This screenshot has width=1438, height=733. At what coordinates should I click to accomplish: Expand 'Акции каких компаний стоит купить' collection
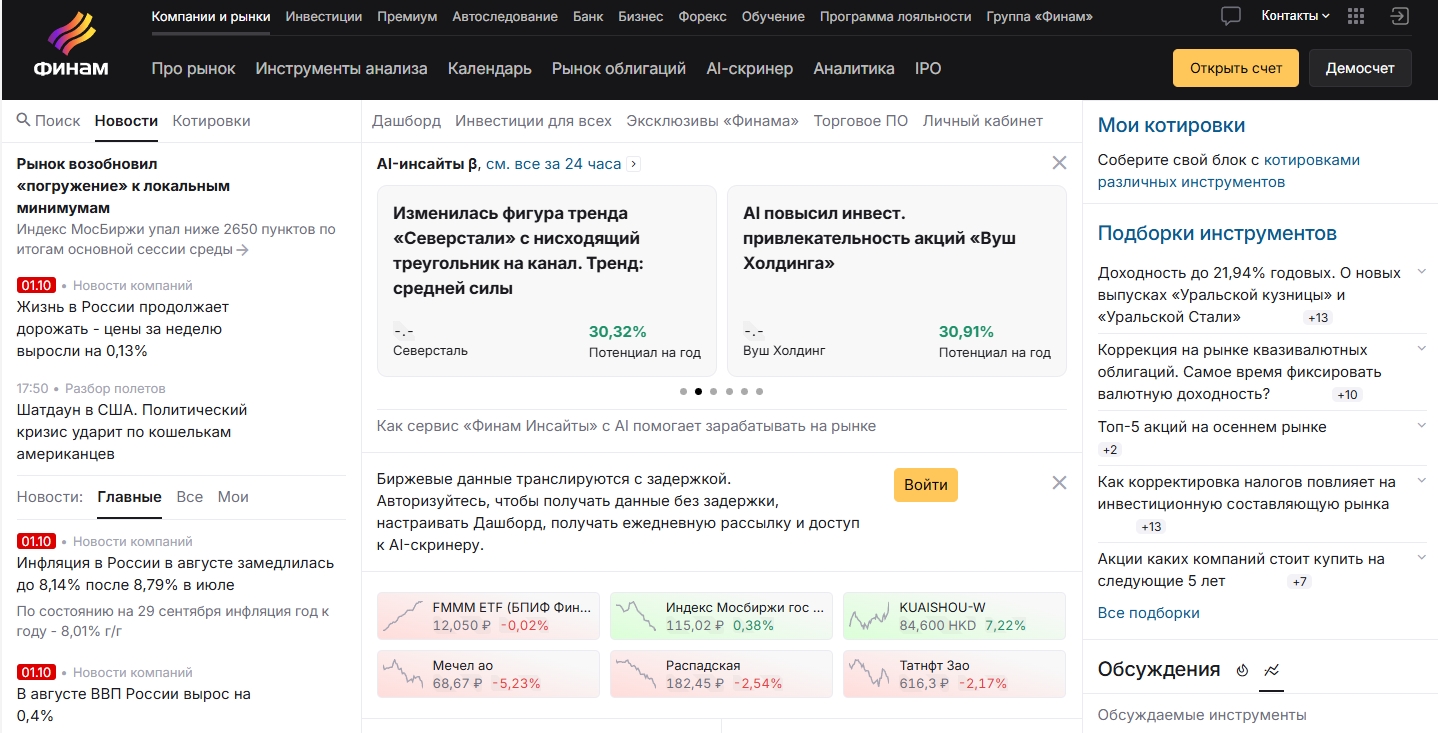pos(1421,558)
